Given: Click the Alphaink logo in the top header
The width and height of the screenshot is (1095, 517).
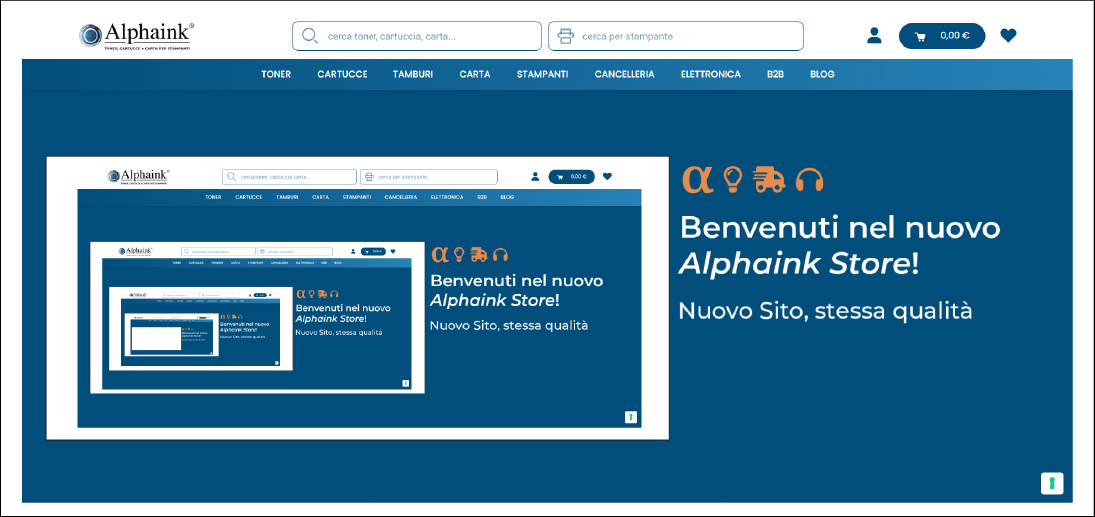Looking at the screenshot, I should click(136, 36).
